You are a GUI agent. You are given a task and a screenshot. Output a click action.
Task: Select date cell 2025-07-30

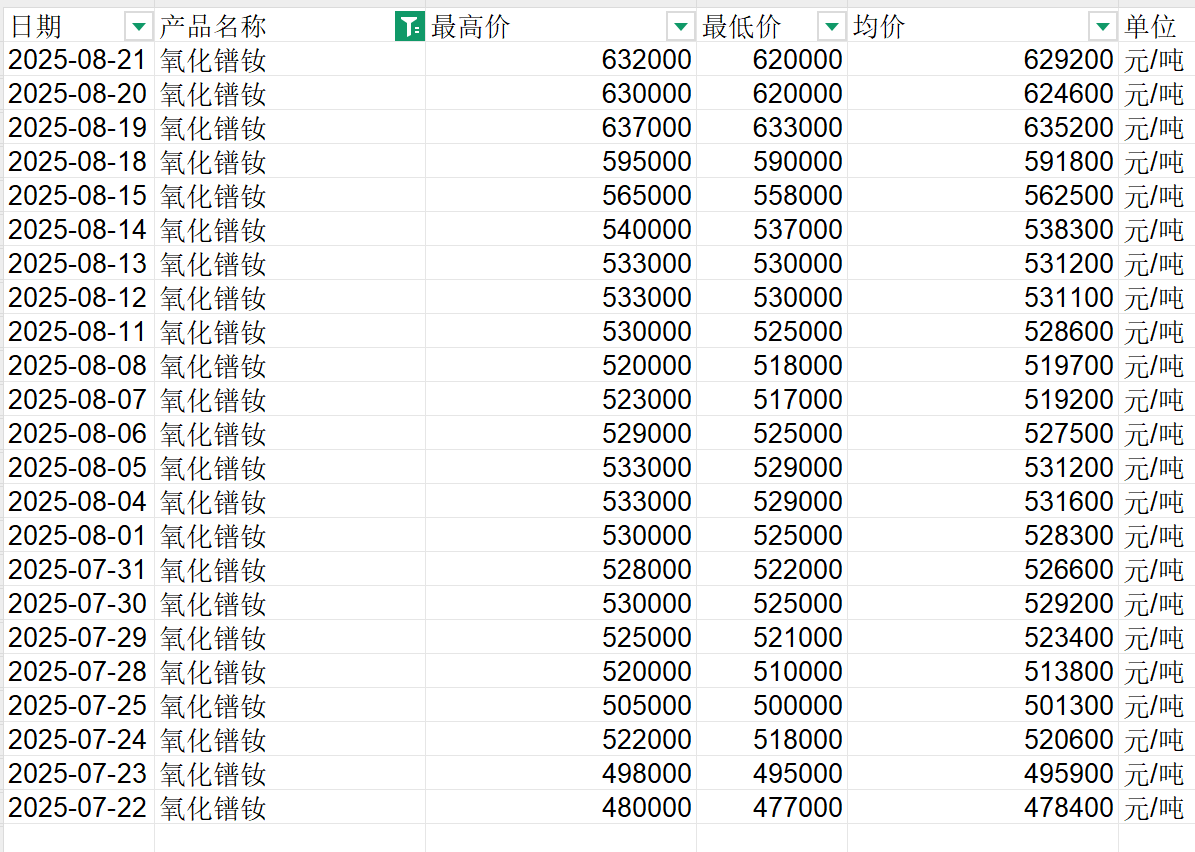[x=78, y=603]
